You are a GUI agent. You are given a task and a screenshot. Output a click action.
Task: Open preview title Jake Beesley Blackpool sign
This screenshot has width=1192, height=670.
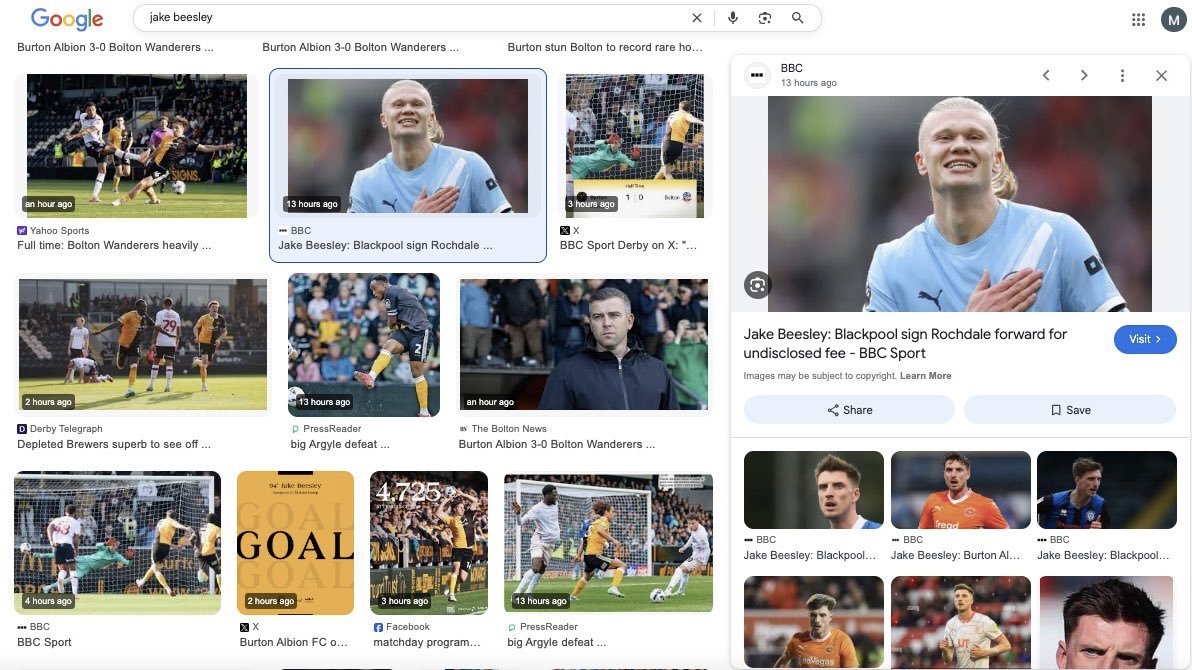point(905,343)
